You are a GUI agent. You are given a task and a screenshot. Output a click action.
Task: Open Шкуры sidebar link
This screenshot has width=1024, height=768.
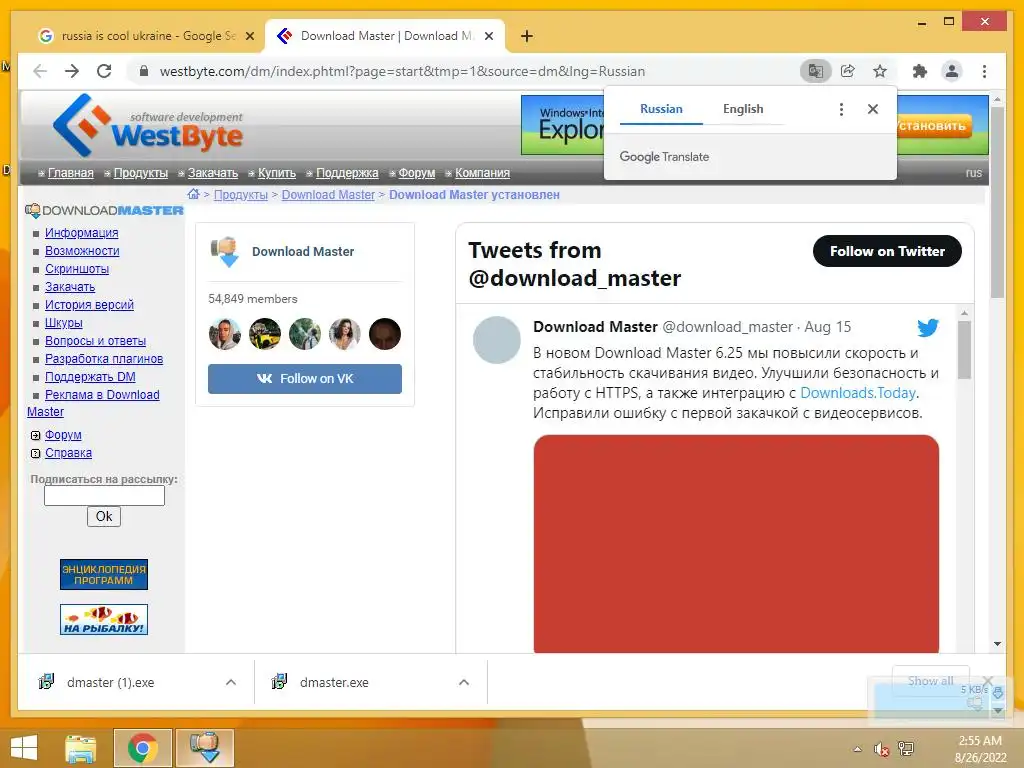(63, 323)
